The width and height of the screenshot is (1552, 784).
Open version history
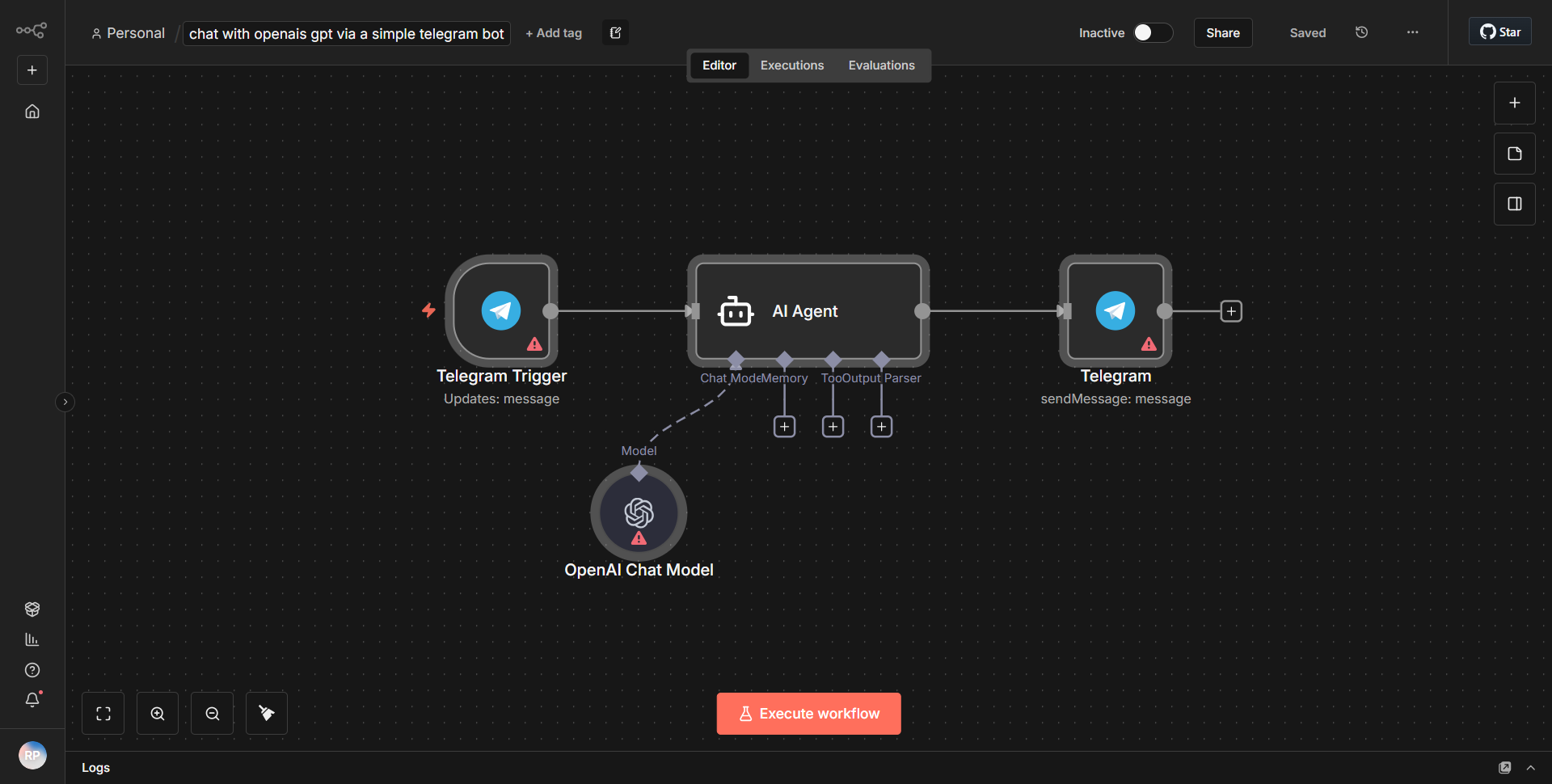[x=1361, y=32]
